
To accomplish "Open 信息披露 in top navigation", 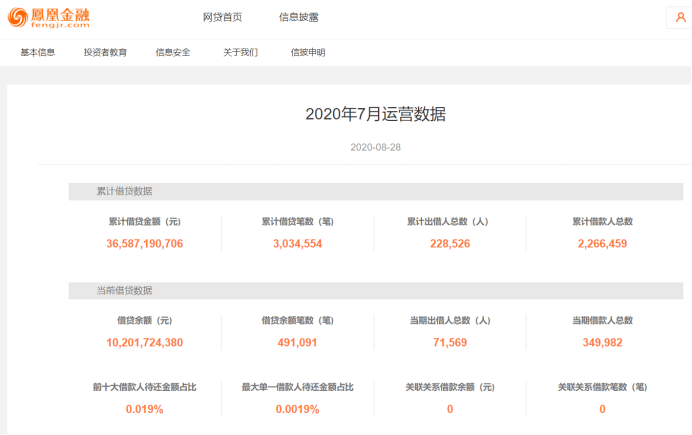I will coord(298,18).
